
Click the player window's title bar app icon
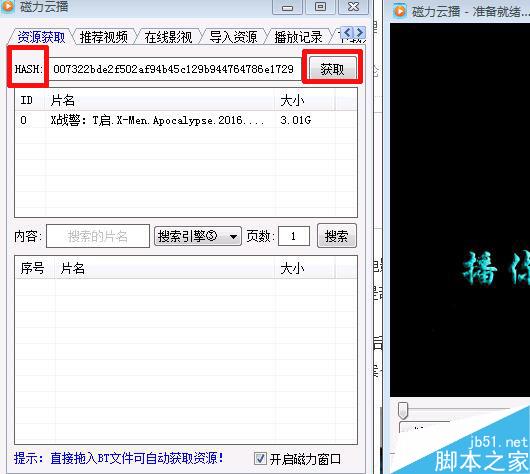(400, 11)
